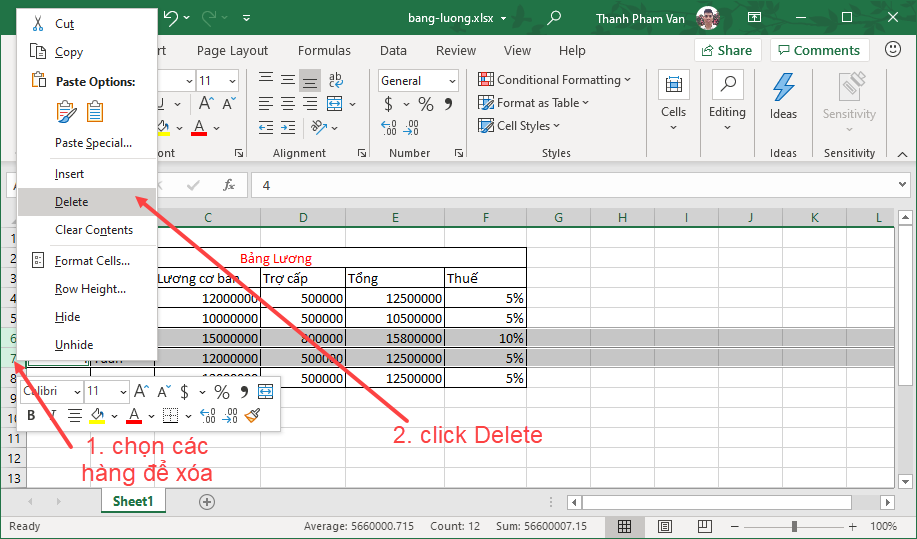Choose the plain clipboard Paste option icon
The image size is (917, 539).
95,112
